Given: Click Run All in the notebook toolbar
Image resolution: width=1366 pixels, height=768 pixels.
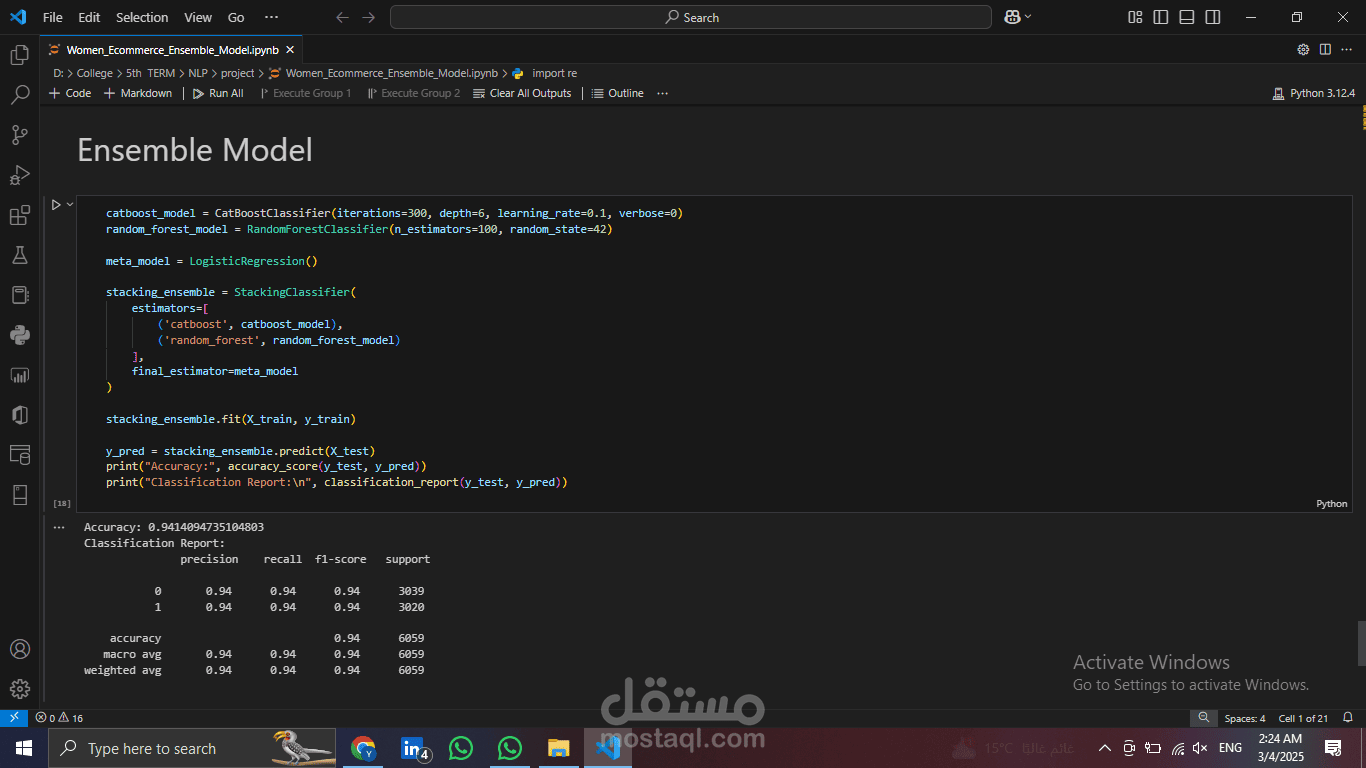Looking at the screenshot, I should 218,93.
